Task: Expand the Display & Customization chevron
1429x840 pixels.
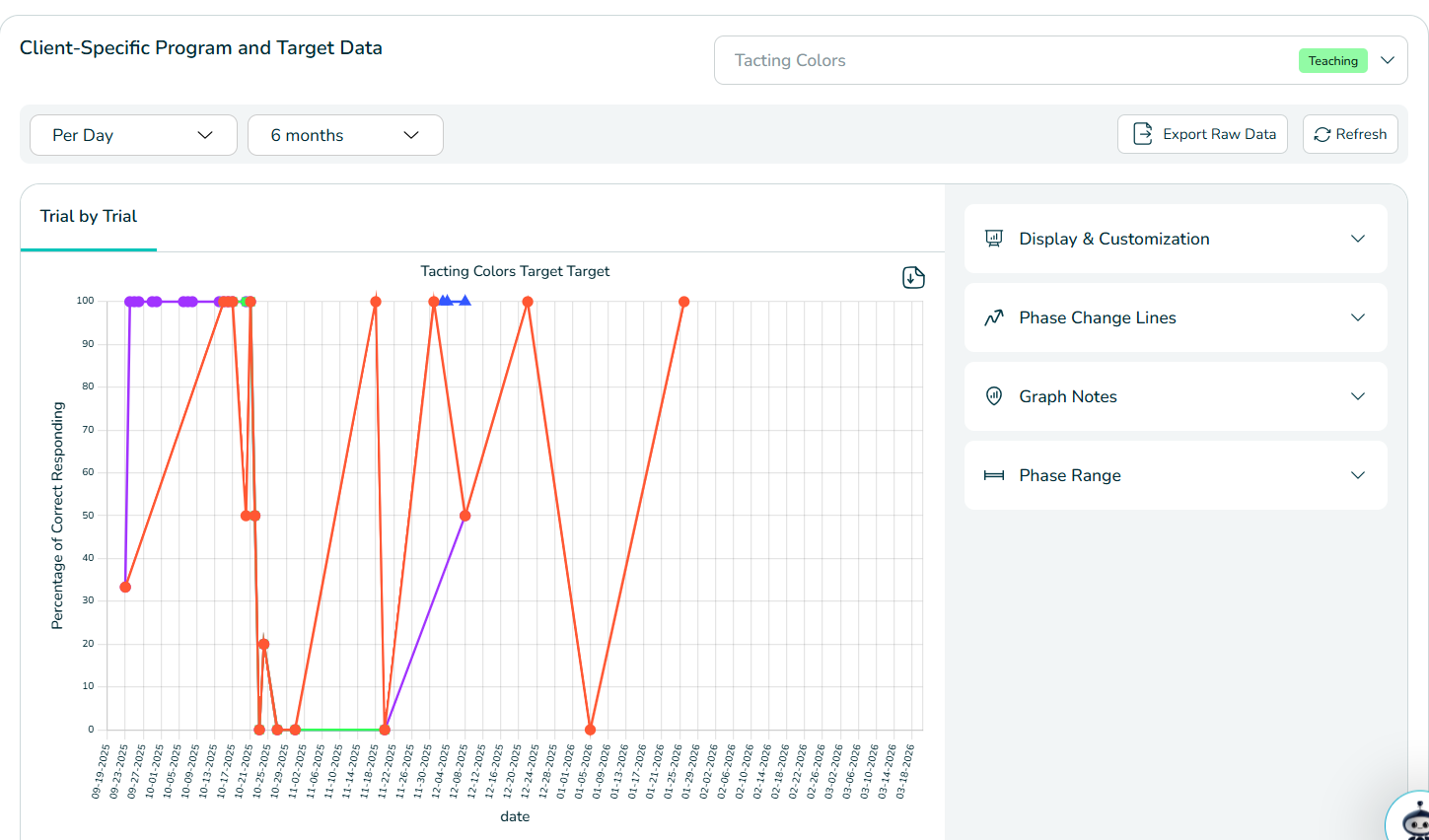Action: coord(1358,239)
